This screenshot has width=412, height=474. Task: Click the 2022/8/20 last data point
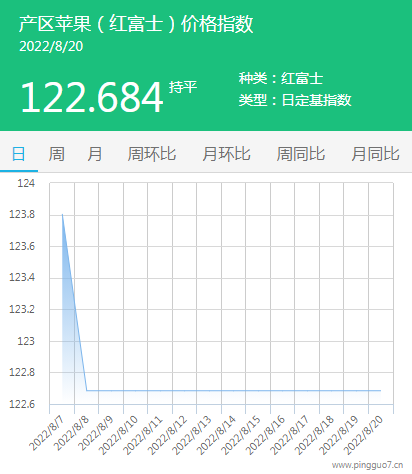pos(381,390)
